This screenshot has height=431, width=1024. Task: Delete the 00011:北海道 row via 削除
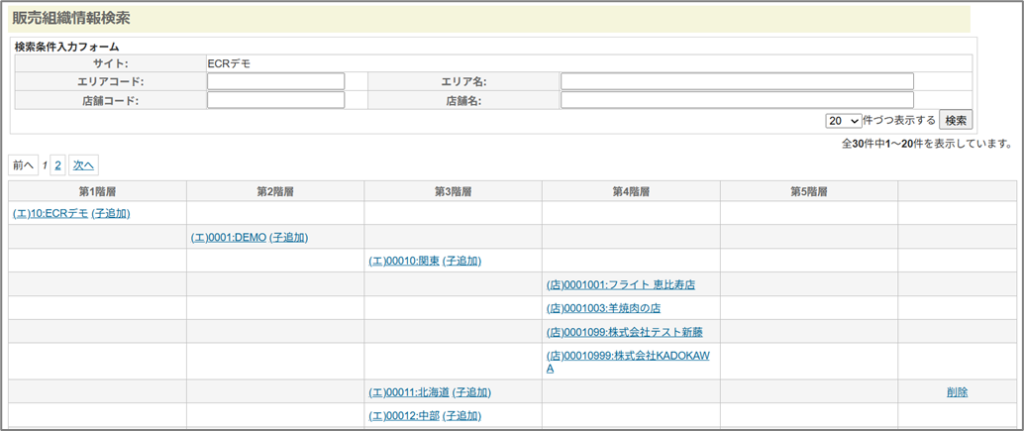[957, 392]
